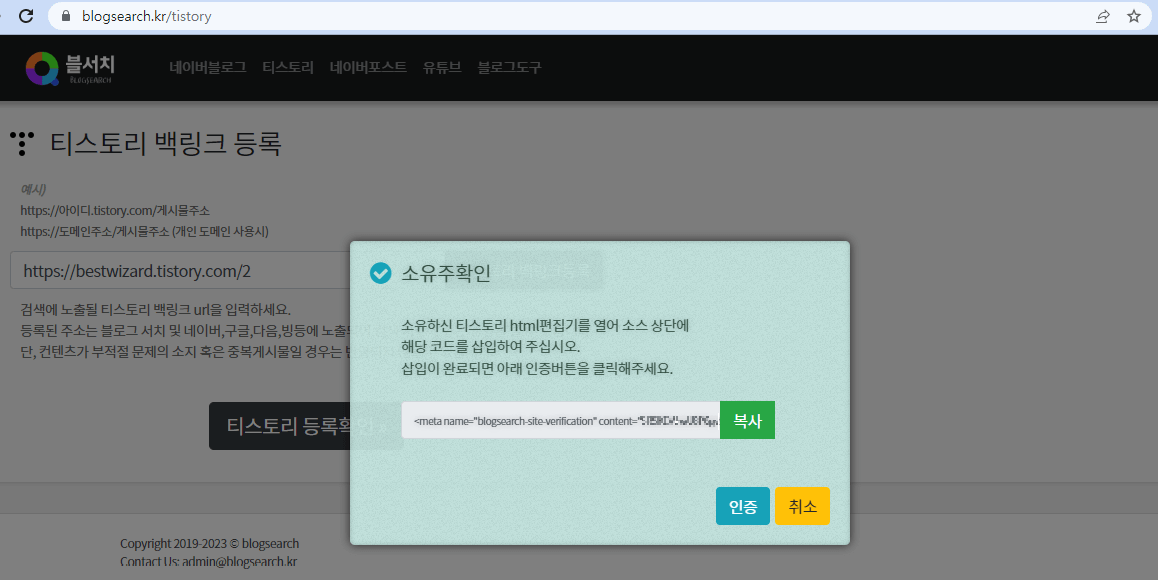Confirm with the 인증 button

(743, 506)
